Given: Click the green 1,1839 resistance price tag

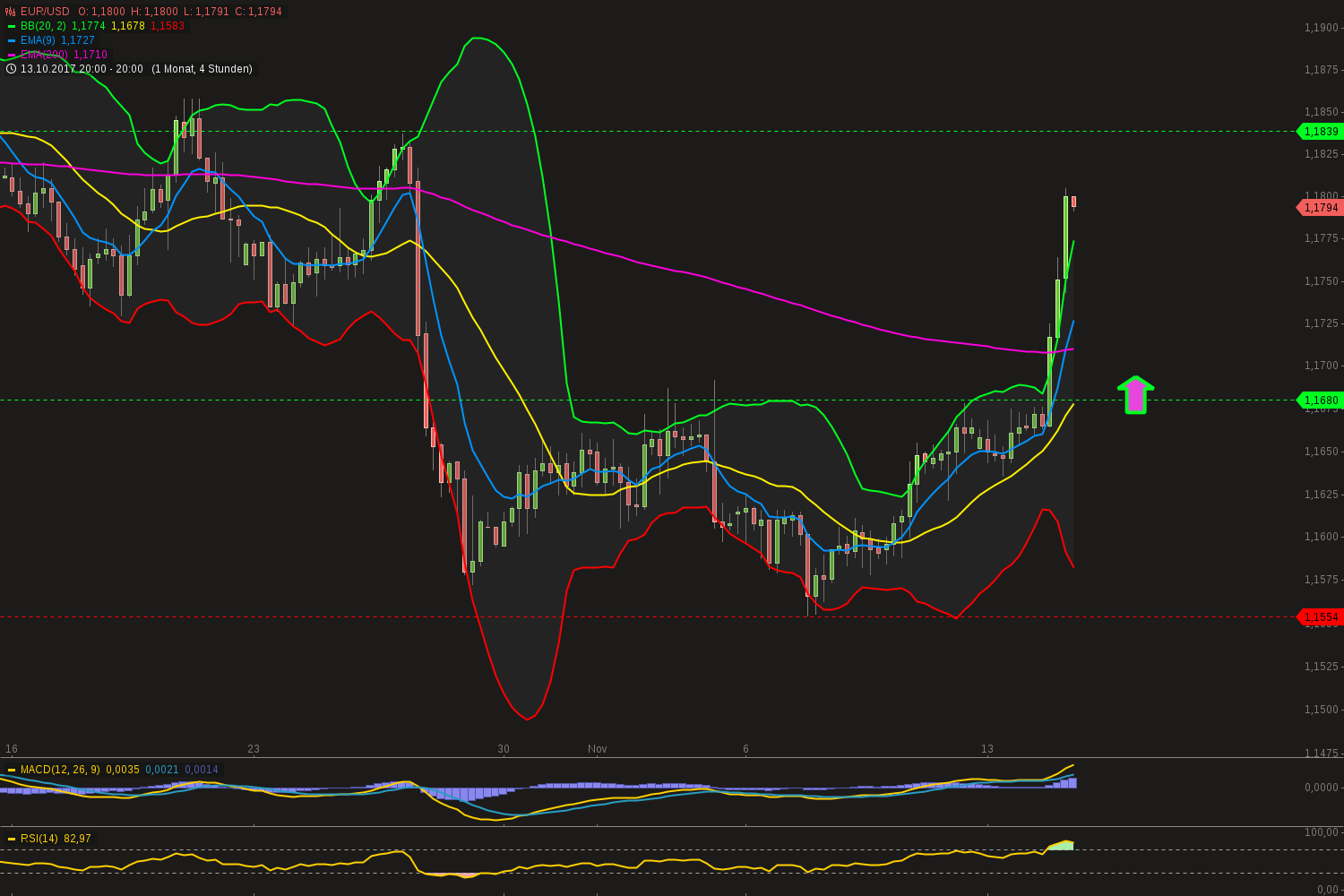Looking at the screenshot, I should click(1318, 132).
